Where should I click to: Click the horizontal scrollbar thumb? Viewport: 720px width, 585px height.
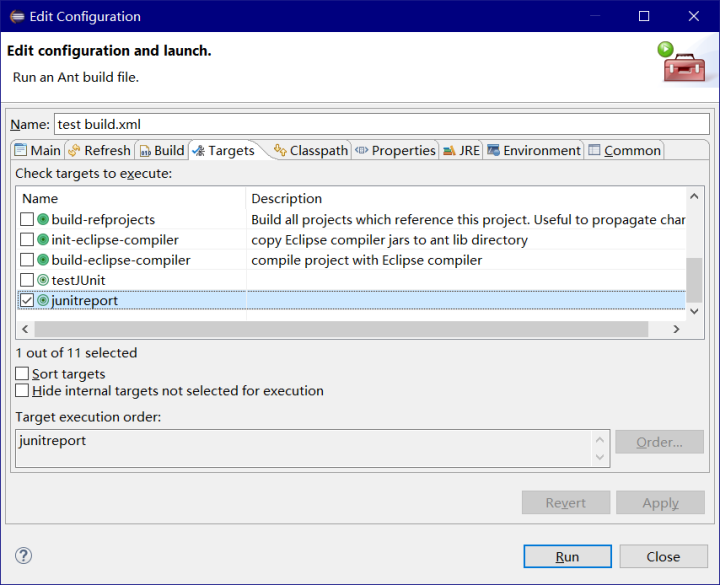point(341,329)
